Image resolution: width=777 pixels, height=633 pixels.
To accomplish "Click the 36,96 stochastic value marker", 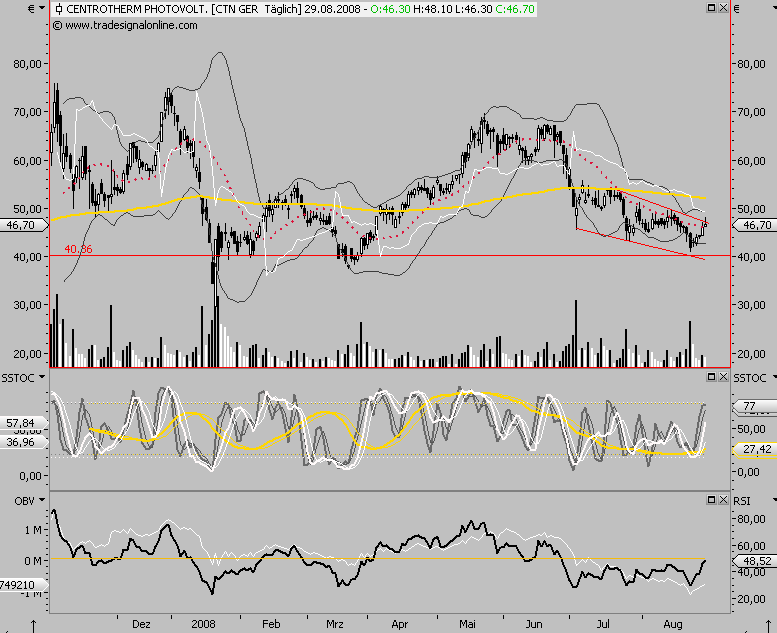I will tap(22, 442).
